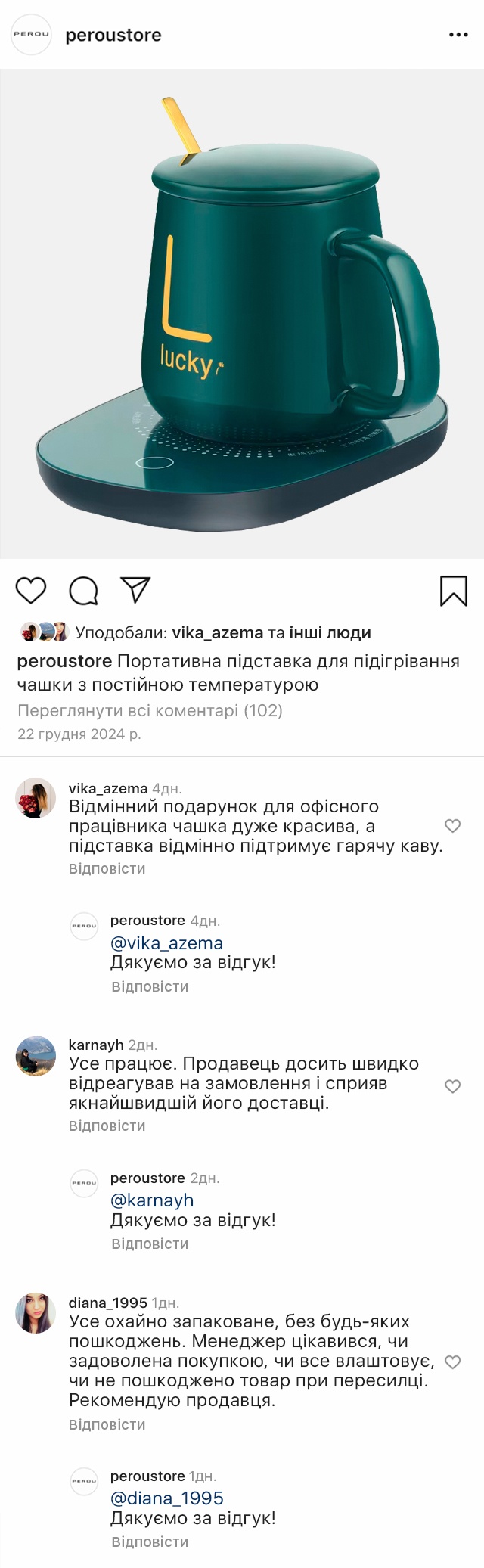Like the post with the heart icon
The height and width of the screenshot is (1568, 484).
pos(31,590)
